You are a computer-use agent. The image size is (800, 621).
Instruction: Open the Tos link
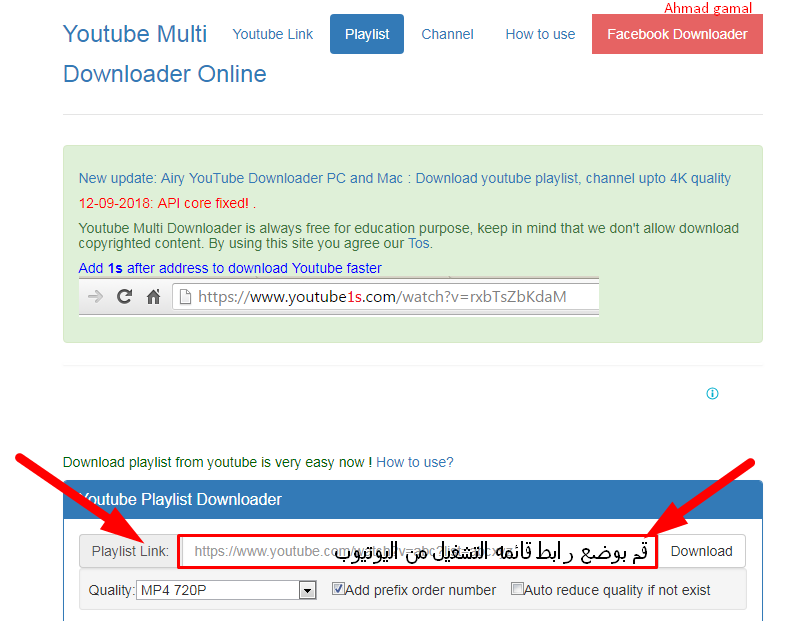click(x=419, y=243)
